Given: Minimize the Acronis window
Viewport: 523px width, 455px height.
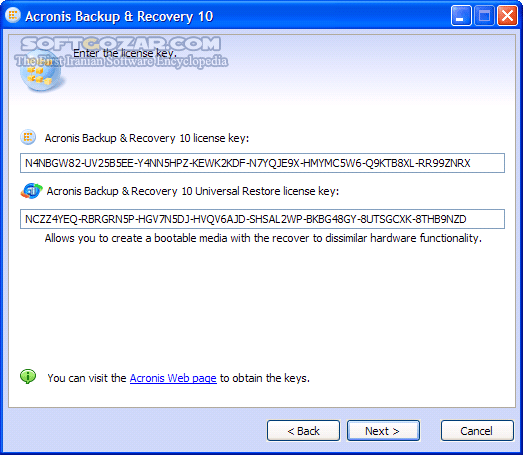Looking at the screenshot, I should click(x=461, y=16).
